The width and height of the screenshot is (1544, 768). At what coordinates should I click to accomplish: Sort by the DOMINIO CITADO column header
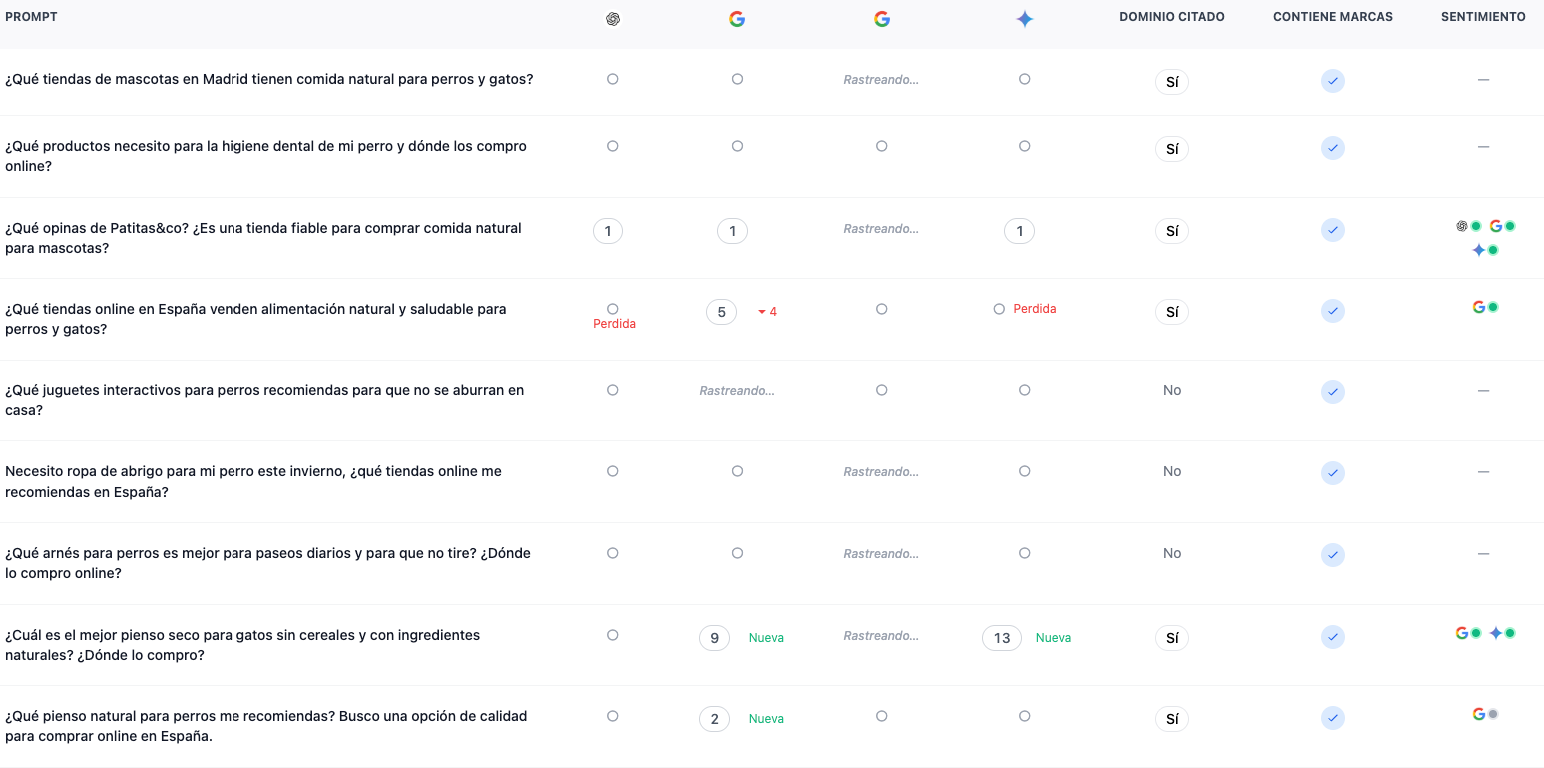coord(1172,17)
